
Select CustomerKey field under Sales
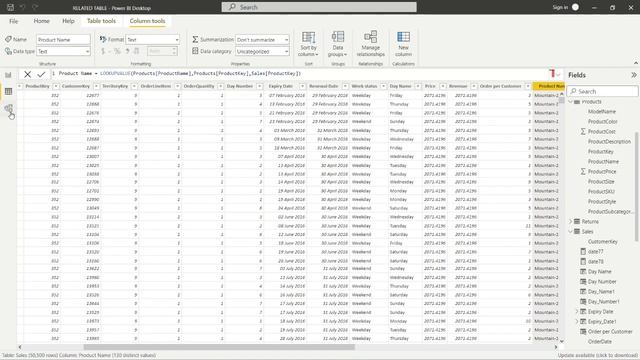point(602,242)
